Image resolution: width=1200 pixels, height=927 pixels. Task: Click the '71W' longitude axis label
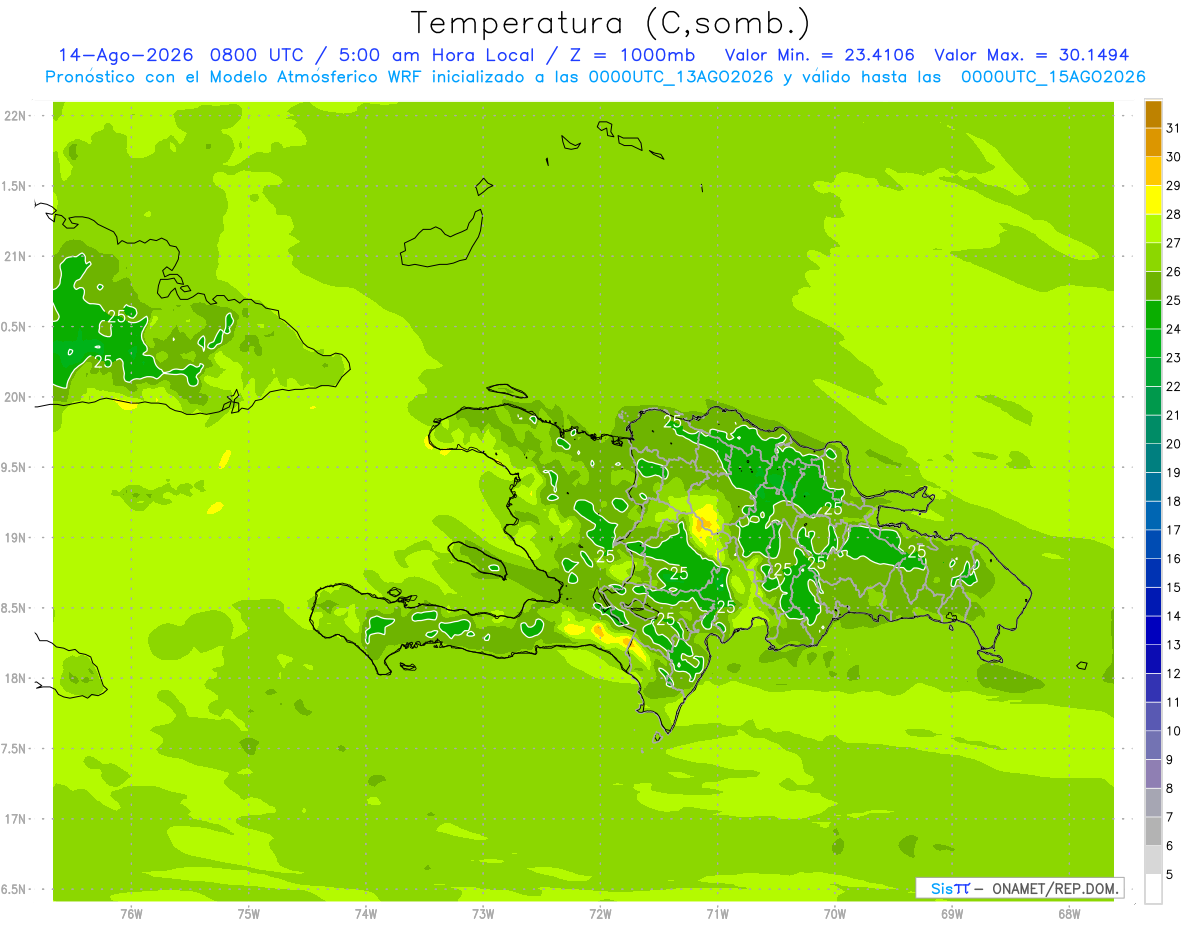pyautogui.click(x=717, y=914)
